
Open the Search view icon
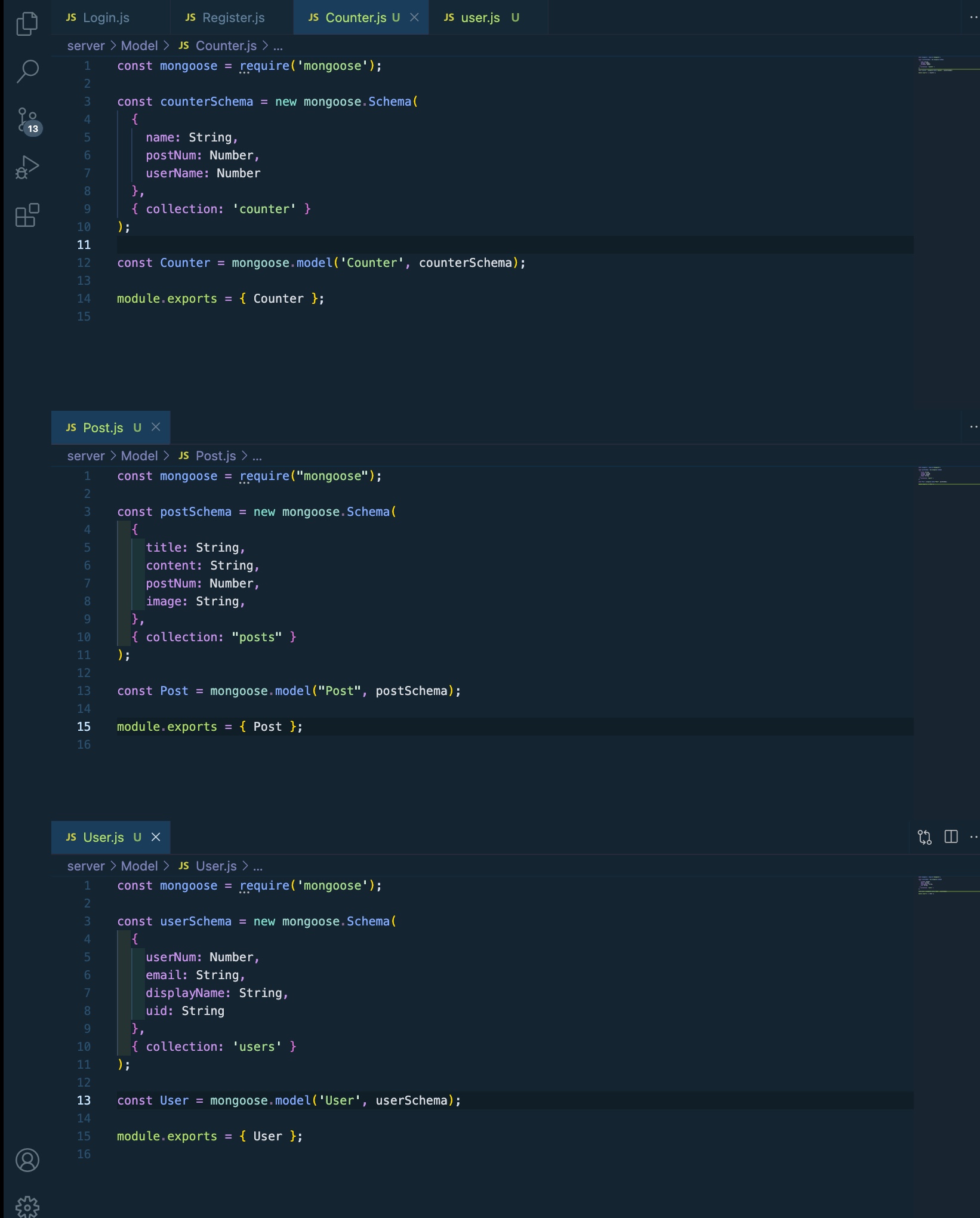[x=27, y=71]
